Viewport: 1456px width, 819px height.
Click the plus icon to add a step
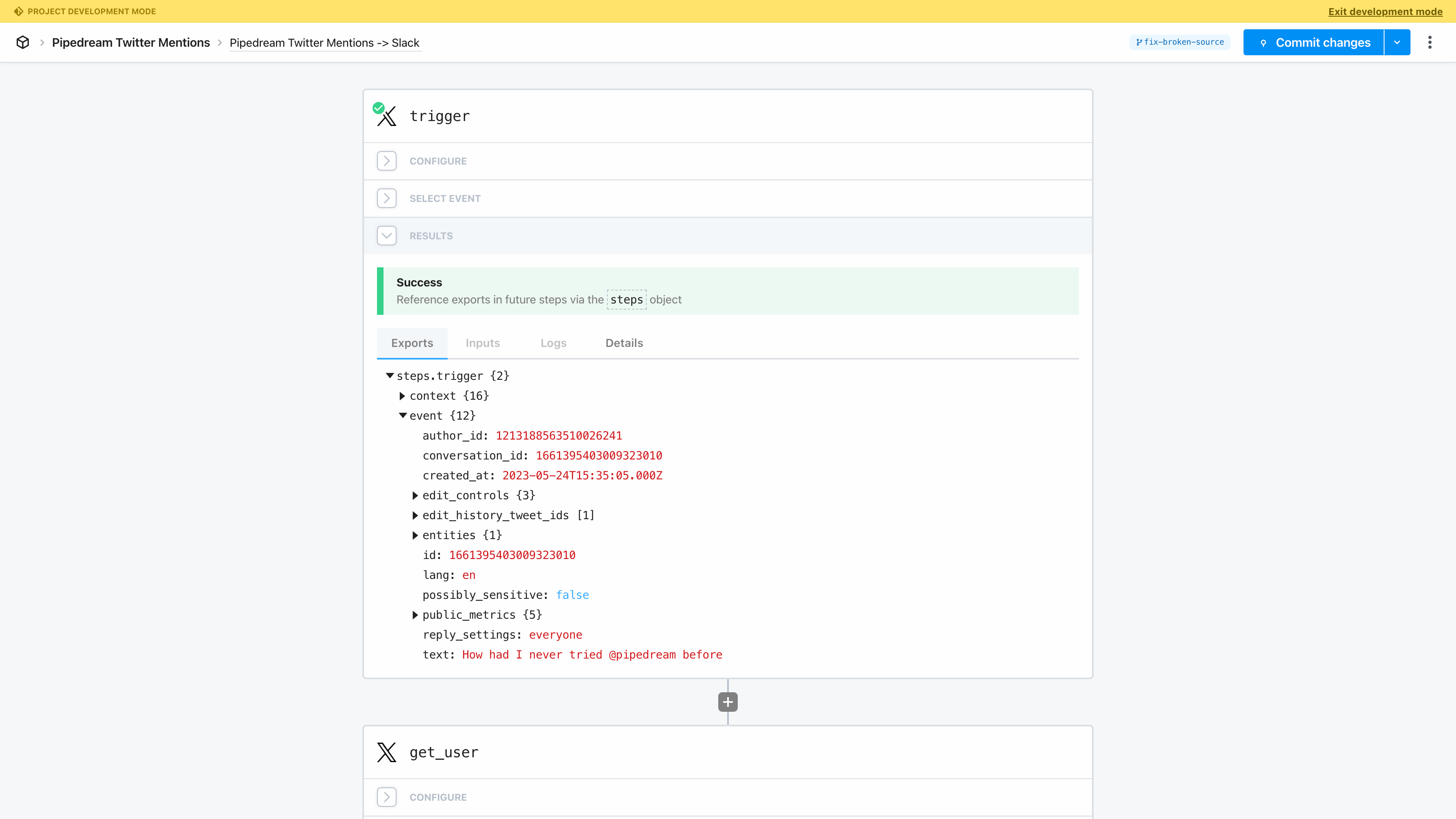click(728, 702)
